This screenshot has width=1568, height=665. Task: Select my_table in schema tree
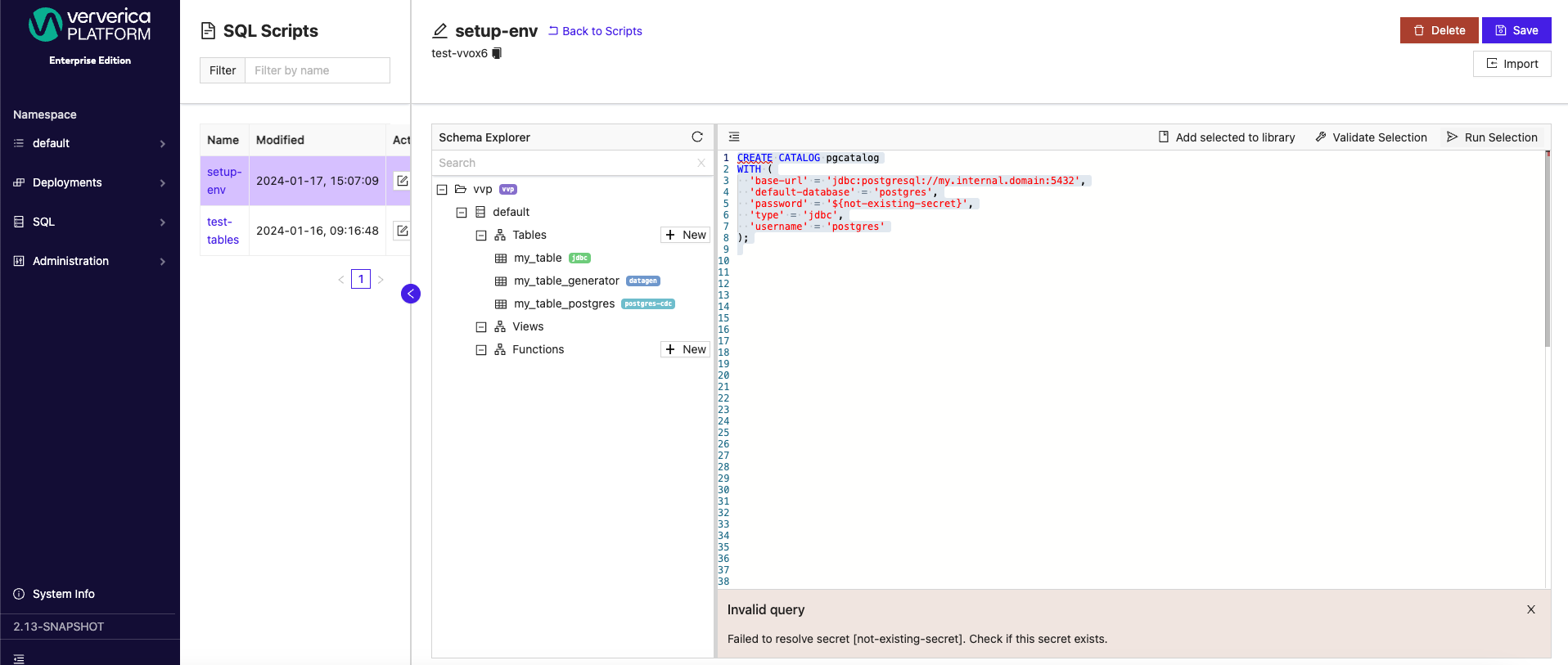(x=538, y=258)
